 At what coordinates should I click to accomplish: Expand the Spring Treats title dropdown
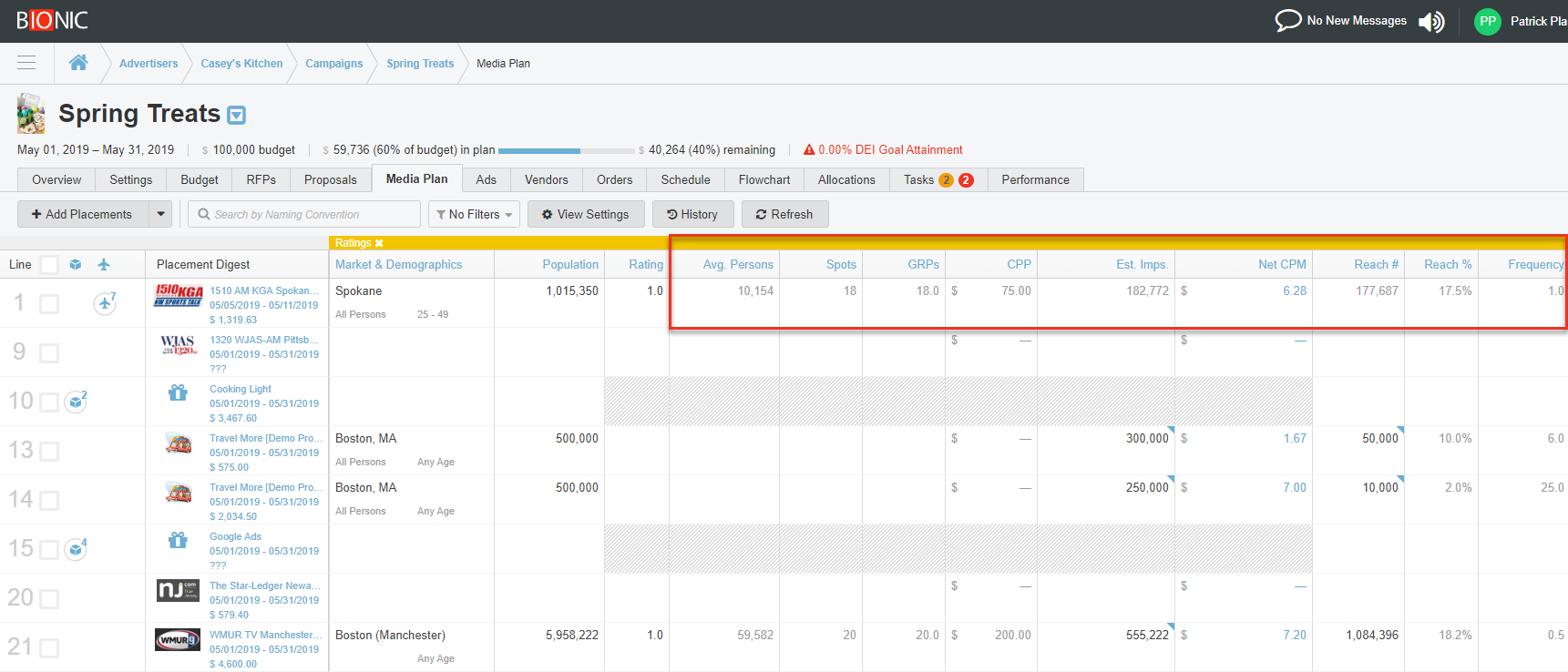click(236, 116)
